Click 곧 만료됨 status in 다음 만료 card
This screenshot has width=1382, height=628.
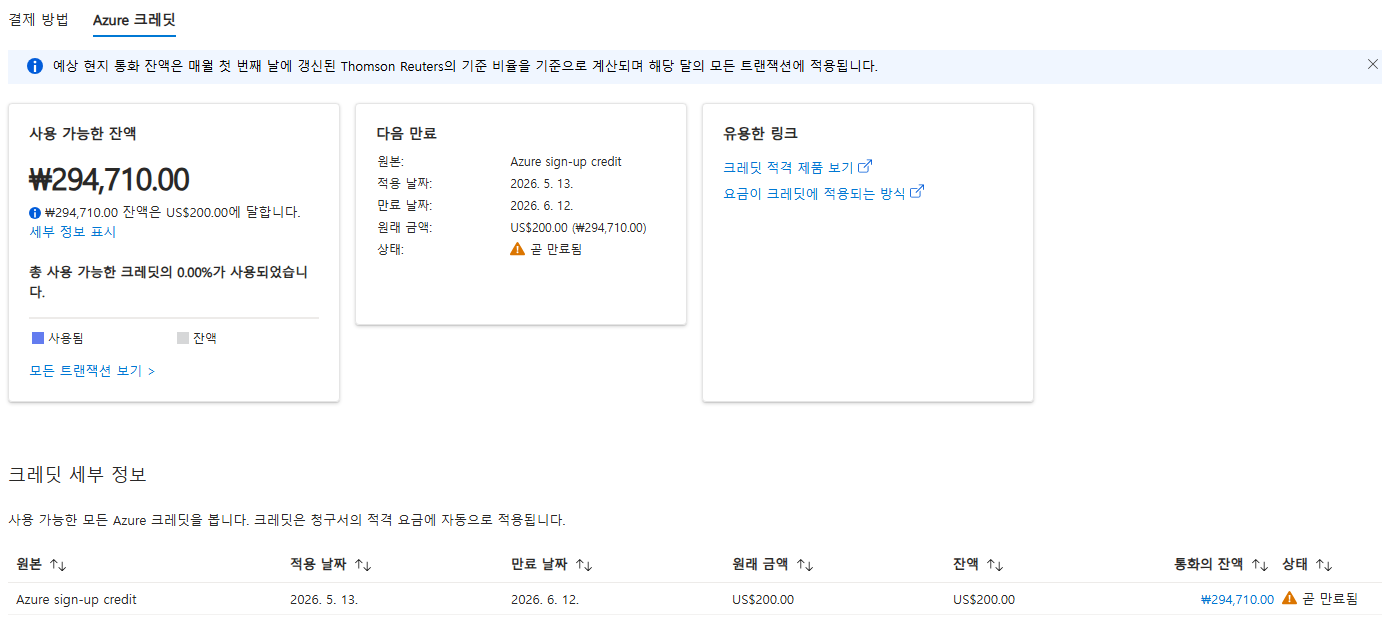[556, 249]
